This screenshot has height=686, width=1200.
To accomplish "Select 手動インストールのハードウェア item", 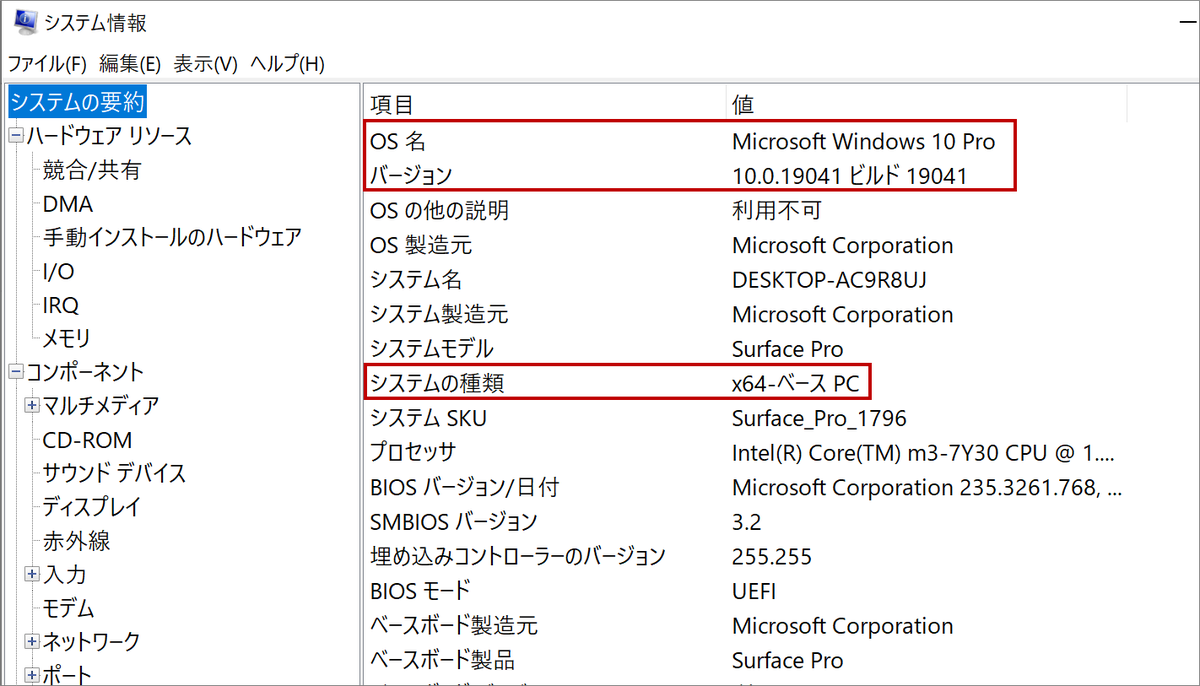I will point(172,238).
